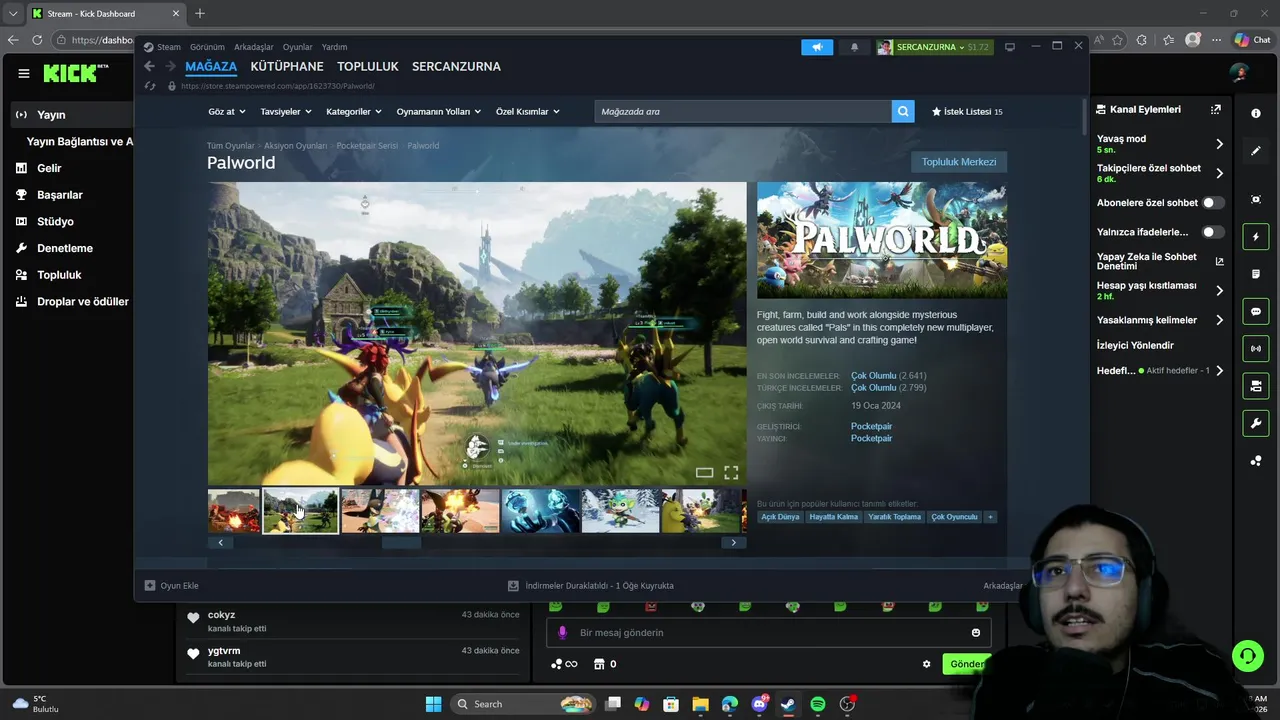The image size is (1280, 720).
Task: Select the snowy green creature thumbnail
Action: pos(620,510)
